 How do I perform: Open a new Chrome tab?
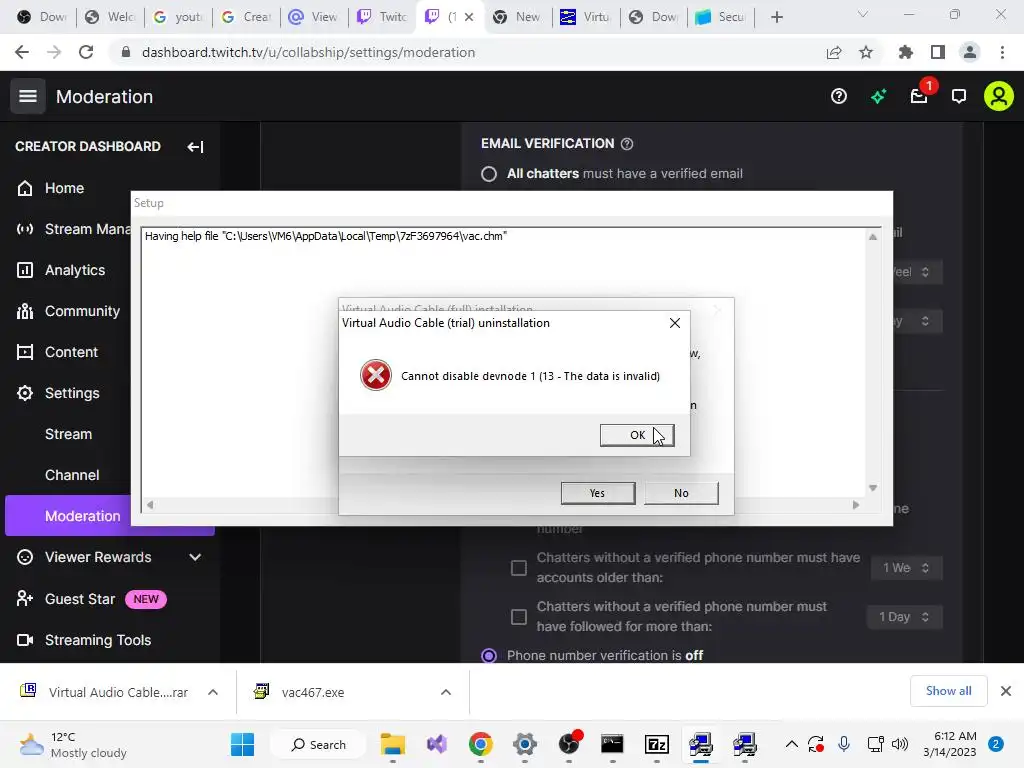pos(776,17)
